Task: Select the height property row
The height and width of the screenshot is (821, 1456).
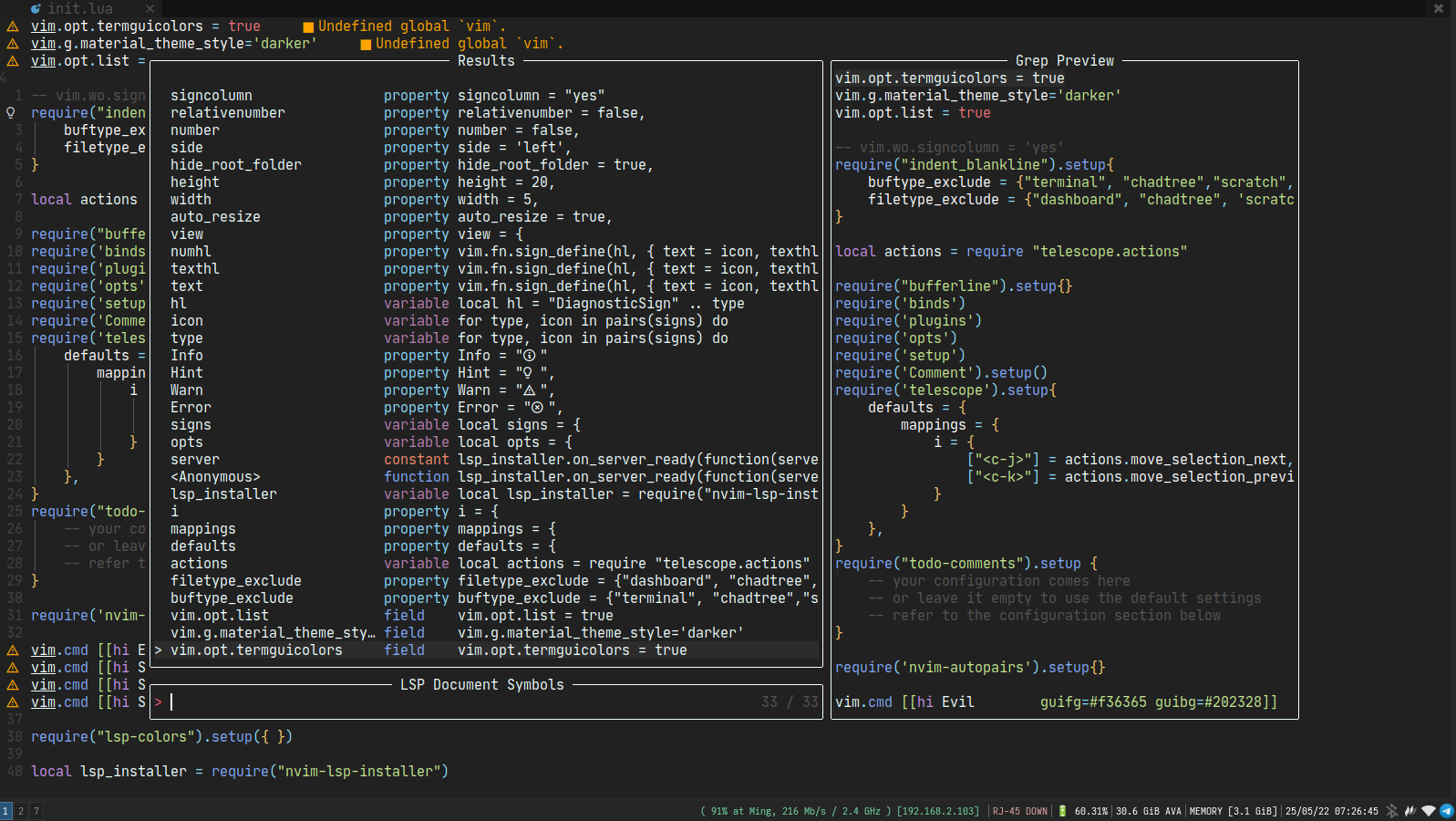Action: pos(488,182)
